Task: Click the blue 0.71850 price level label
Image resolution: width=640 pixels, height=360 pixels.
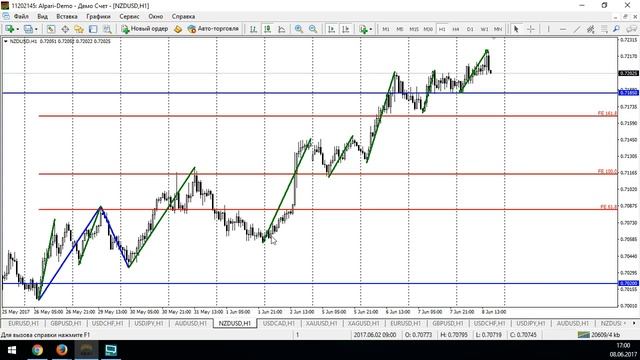Action: 629,93
